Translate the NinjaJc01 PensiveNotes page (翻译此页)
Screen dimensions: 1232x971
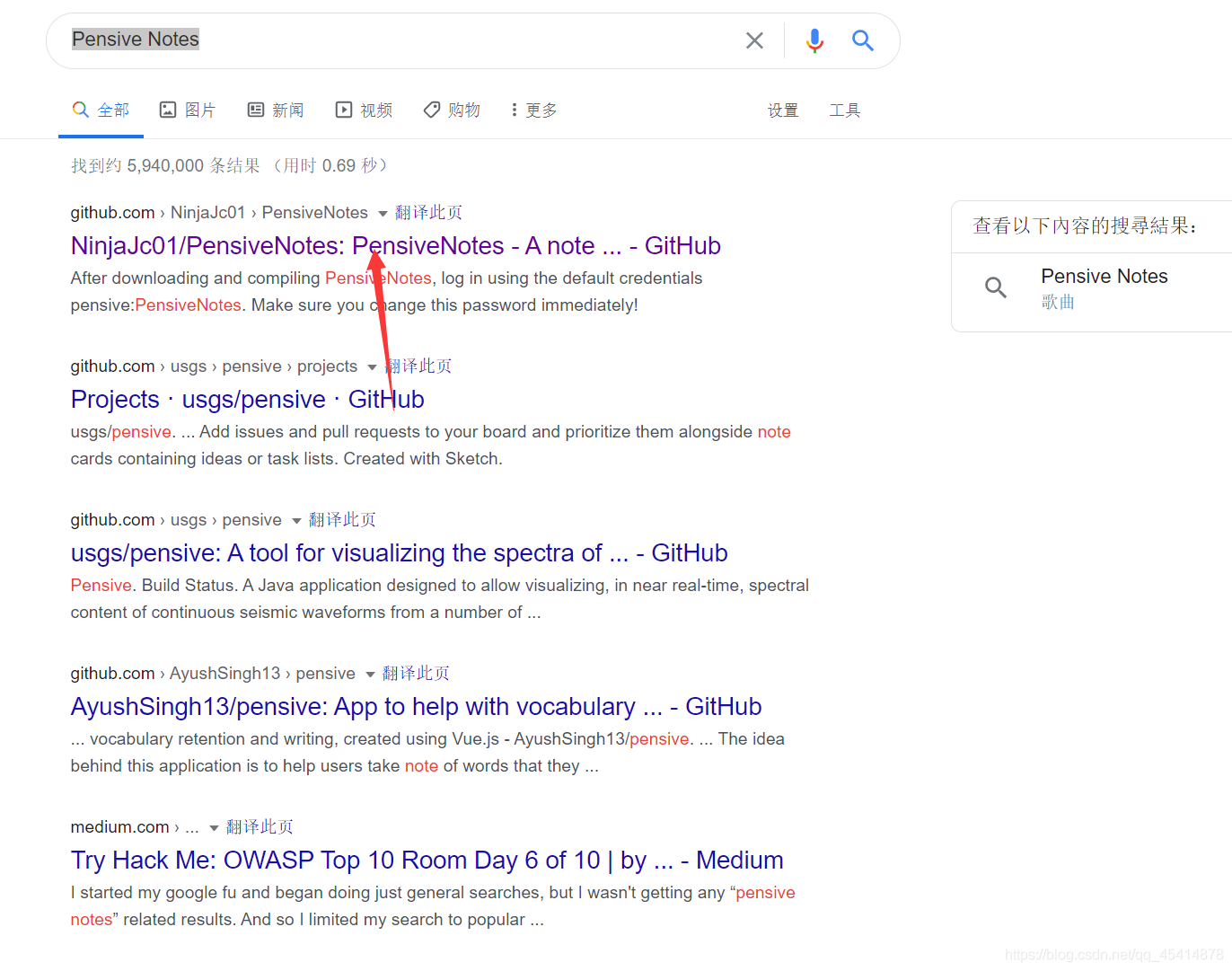(x=428, y=213)
